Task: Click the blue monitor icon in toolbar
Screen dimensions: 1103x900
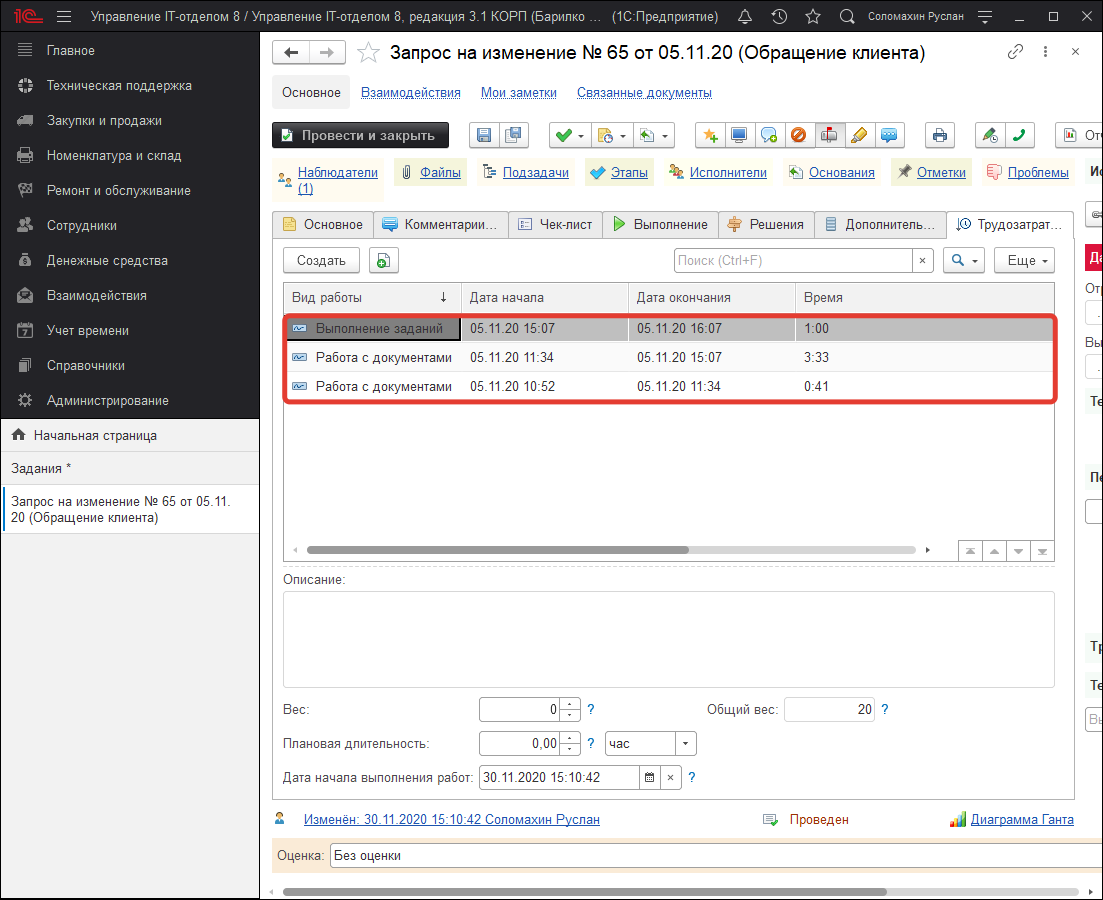Action: (x=739, y=135)
